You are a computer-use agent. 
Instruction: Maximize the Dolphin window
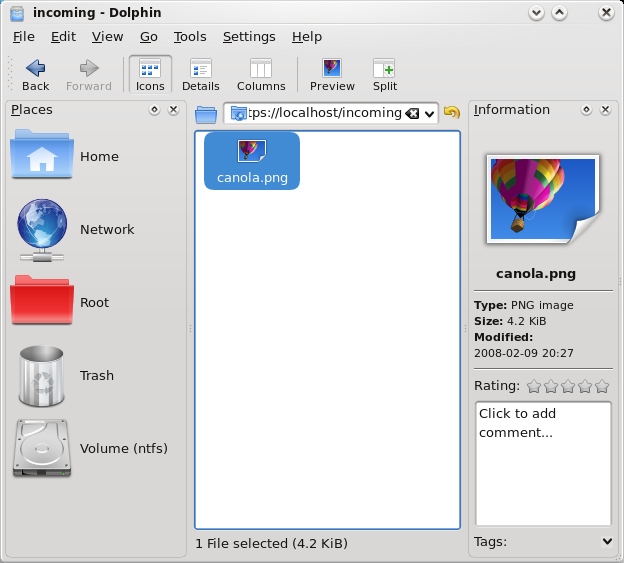pyautogui.click(x=559, y=13)
